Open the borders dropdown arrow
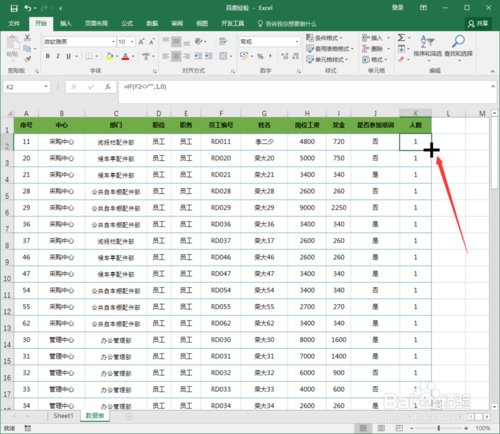 pyautogui.click(x=97, y=56)
